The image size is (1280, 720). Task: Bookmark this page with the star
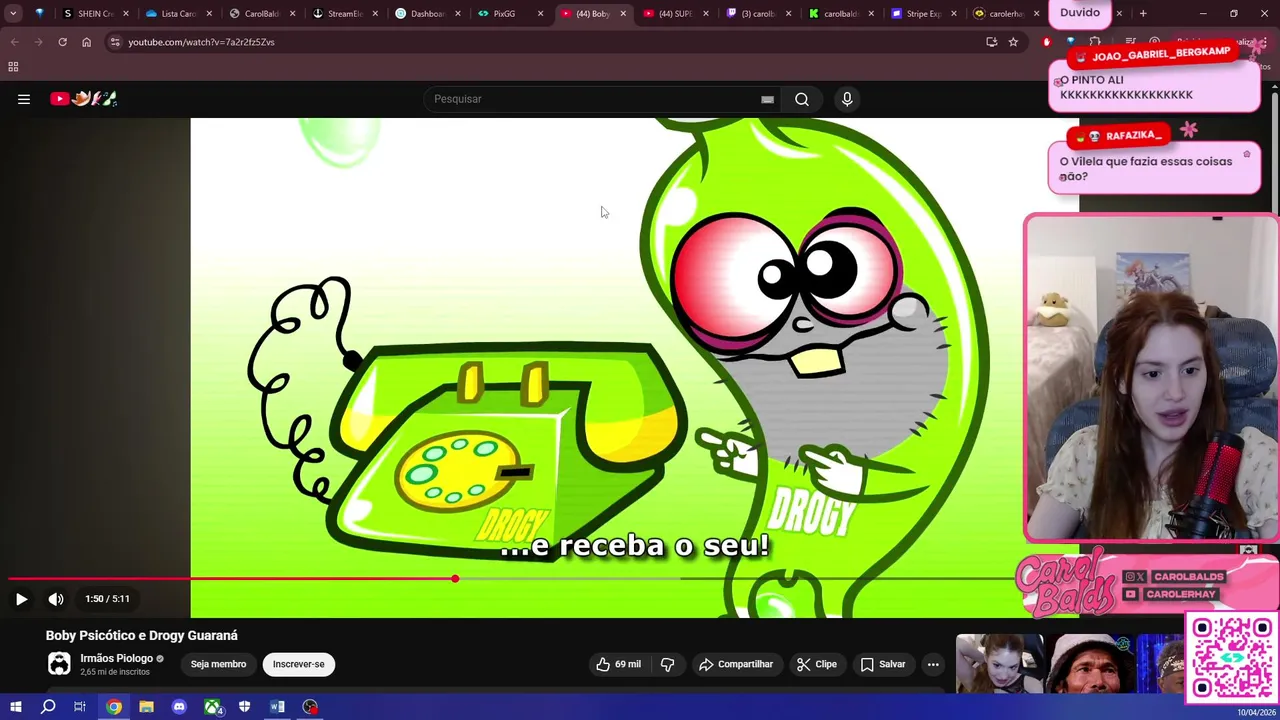click(x=1013, y=42)
